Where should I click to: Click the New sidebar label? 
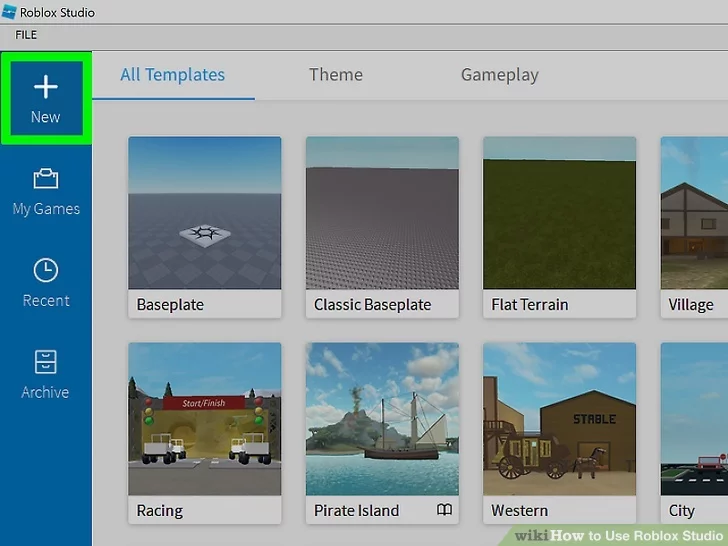[x=46, y=117]
